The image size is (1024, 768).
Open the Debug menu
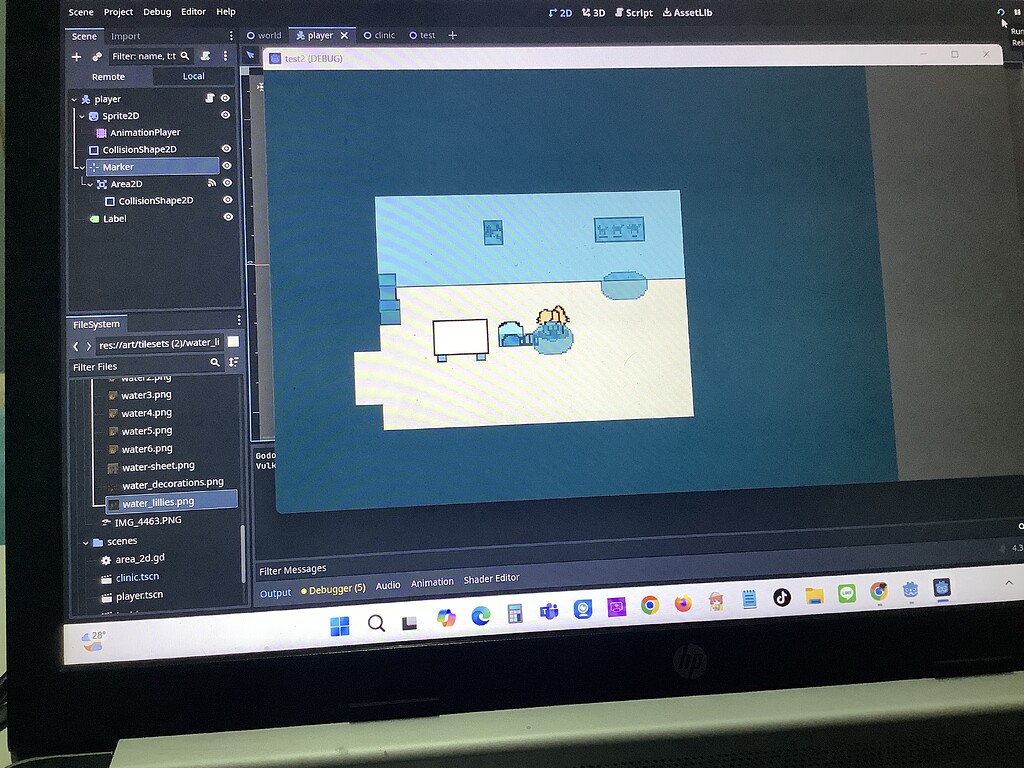point(156,12)
